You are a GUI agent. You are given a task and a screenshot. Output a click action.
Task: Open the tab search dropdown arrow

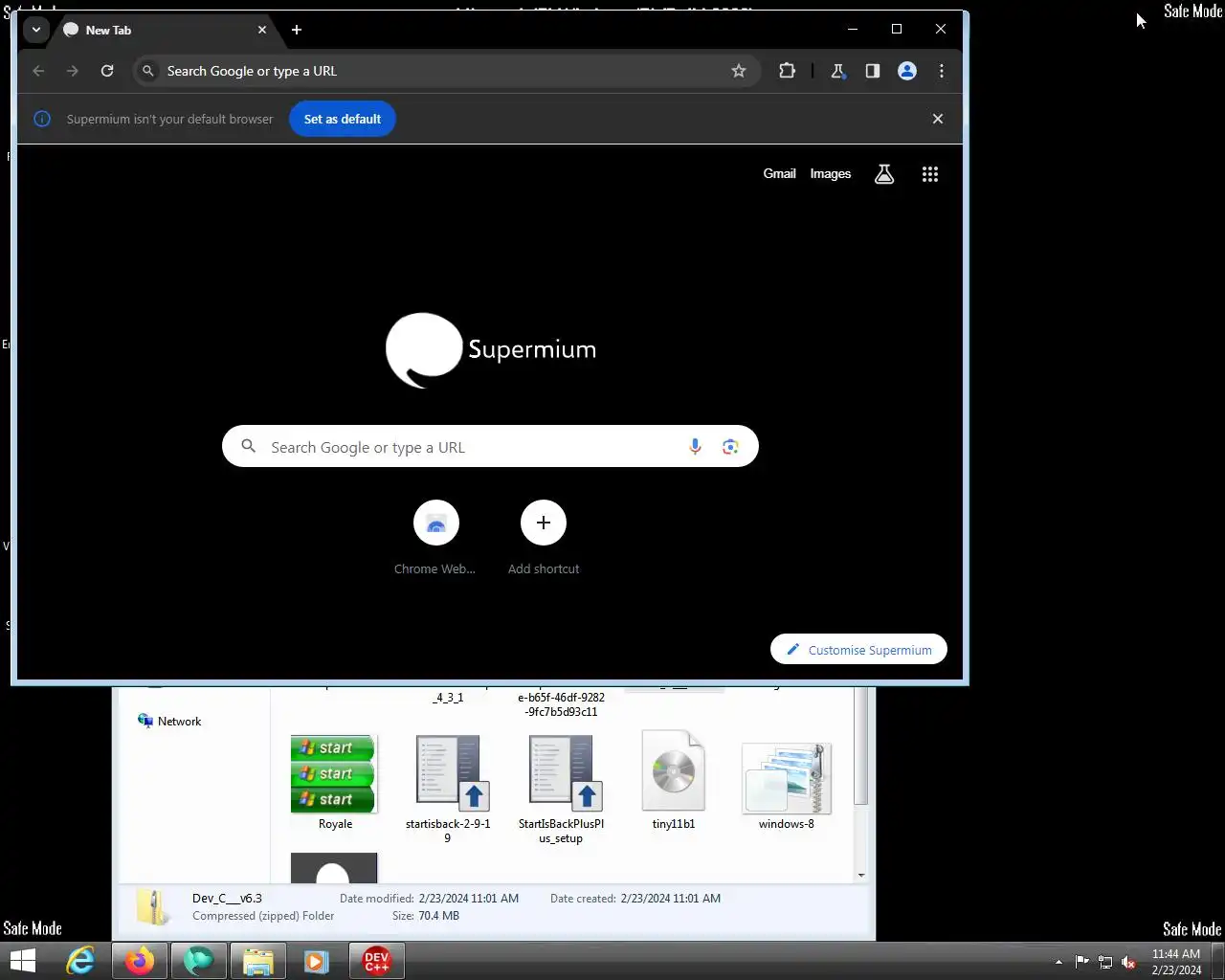(x=35, y=30)
